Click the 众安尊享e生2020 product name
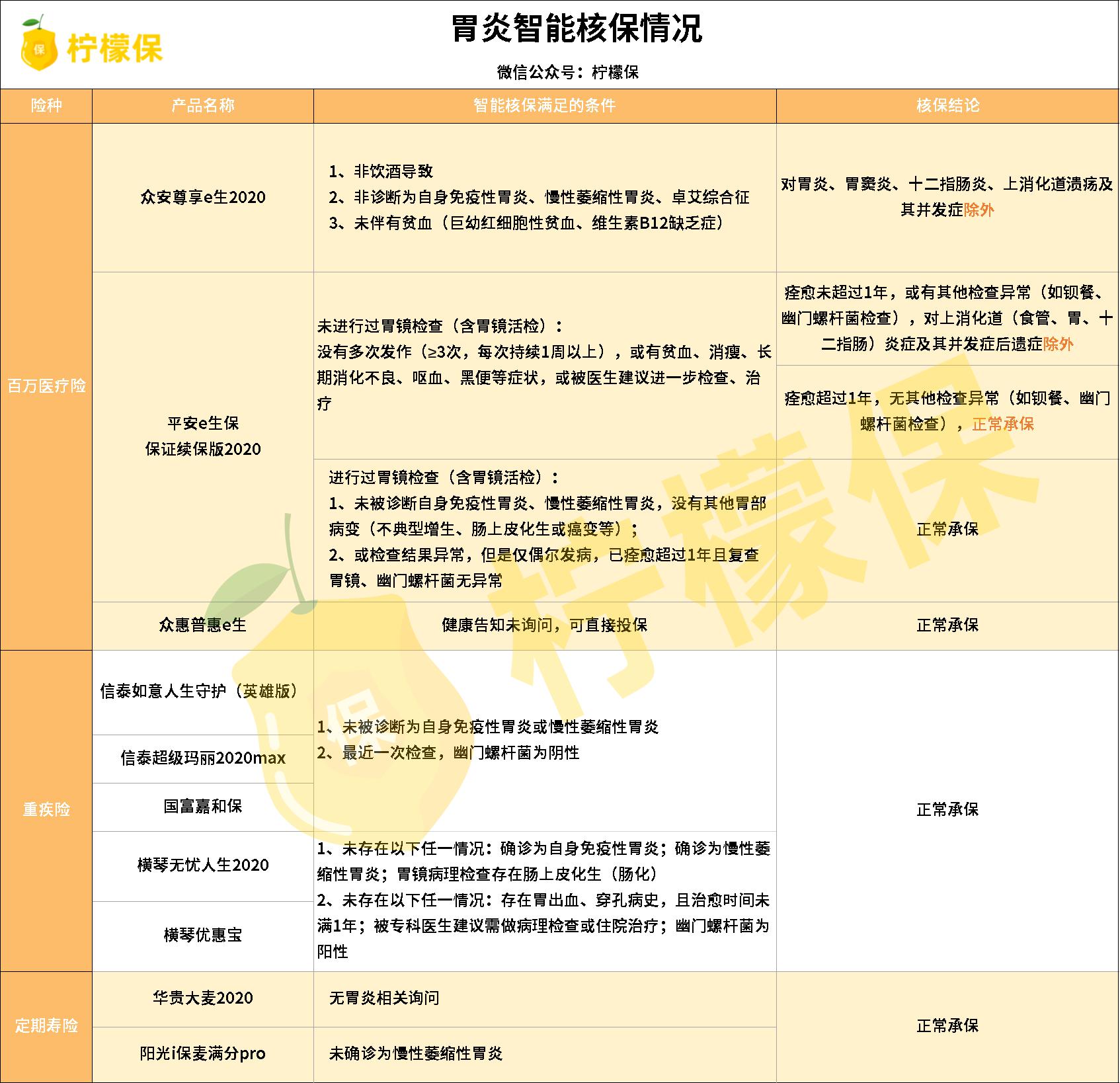1120x1083 pixels. coord(202,196)
